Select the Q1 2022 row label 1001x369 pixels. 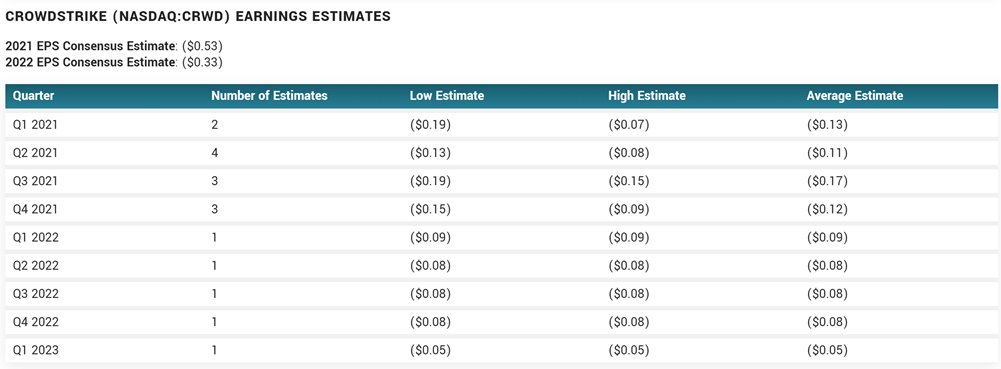(x=36, y=237)
